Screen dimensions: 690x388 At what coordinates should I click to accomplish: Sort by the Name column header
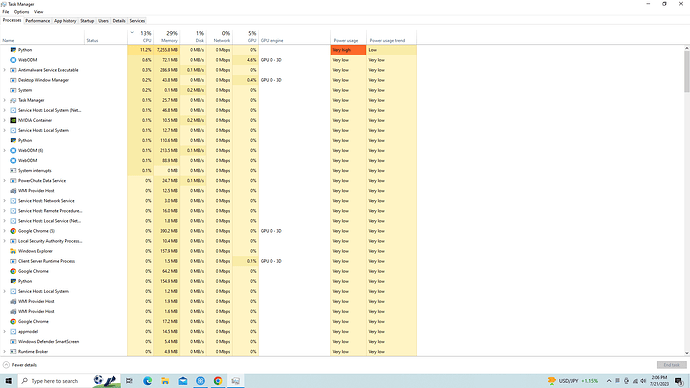(x=42, y=37)
